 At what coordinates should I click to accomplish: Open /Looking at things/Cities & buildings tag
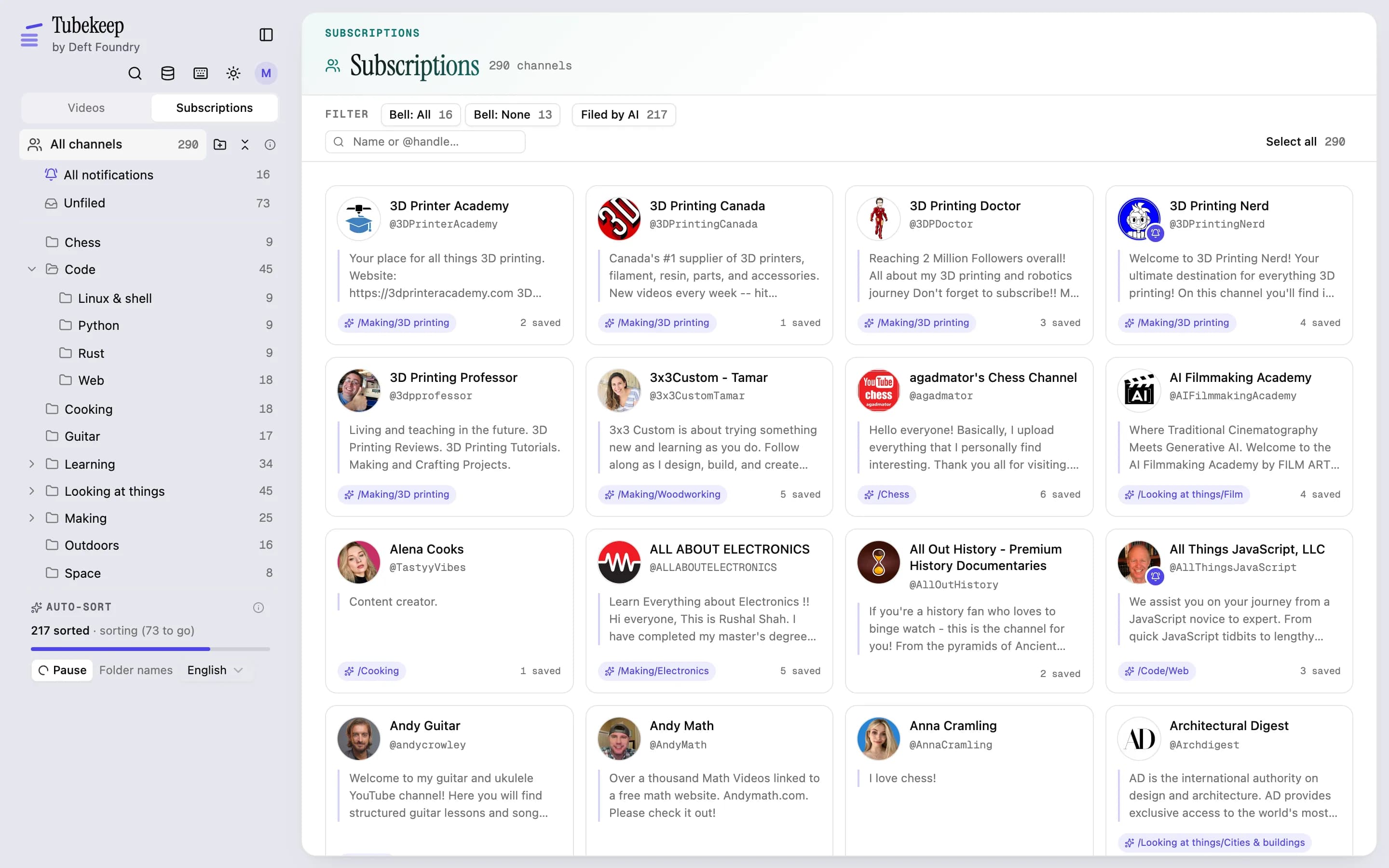1214,842
